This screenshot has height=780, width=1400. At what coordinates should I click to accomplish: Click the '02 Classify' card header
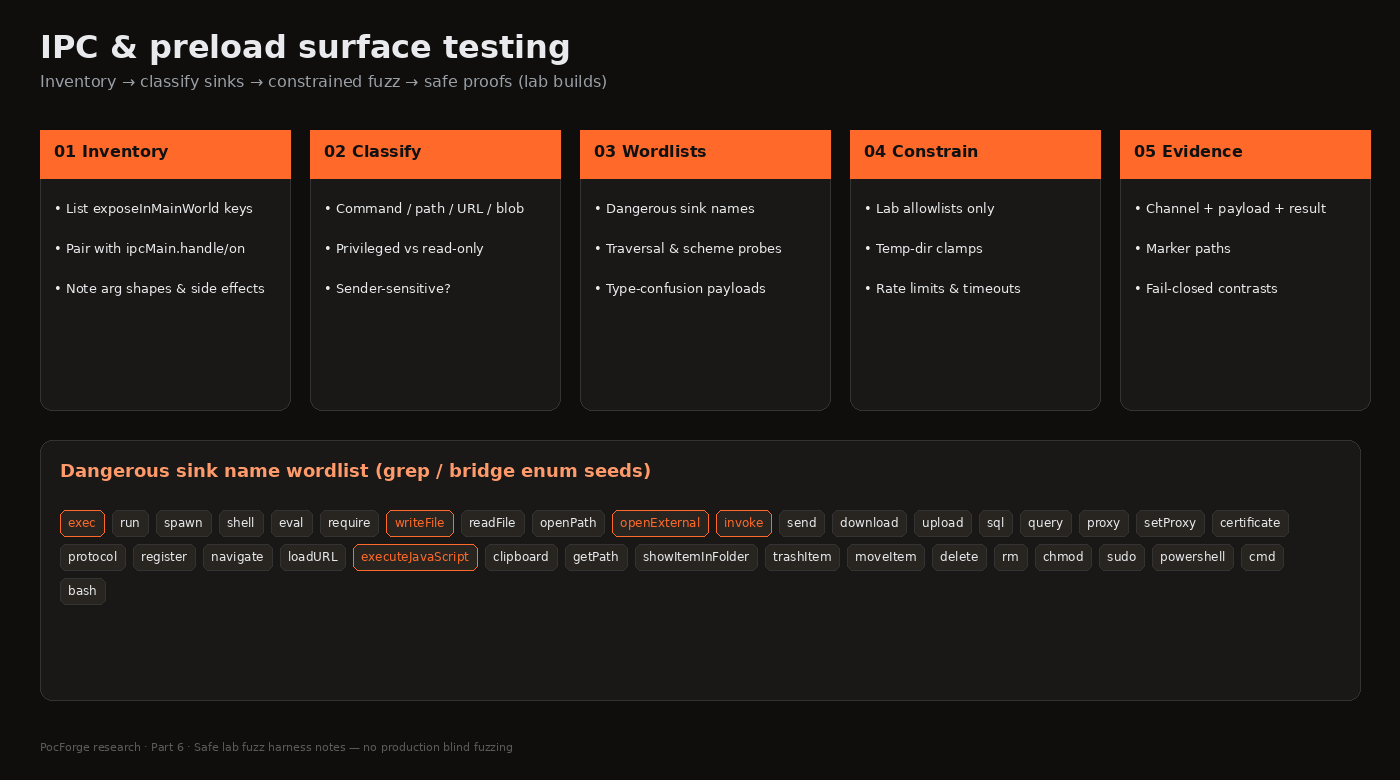click(435, 154)
